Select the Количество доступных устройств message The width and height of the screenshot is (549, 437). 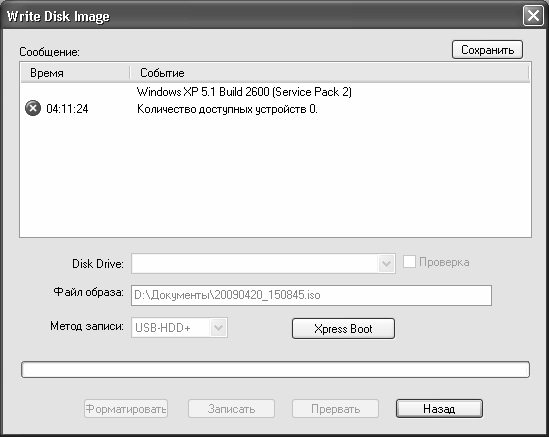tap(227, 109)
